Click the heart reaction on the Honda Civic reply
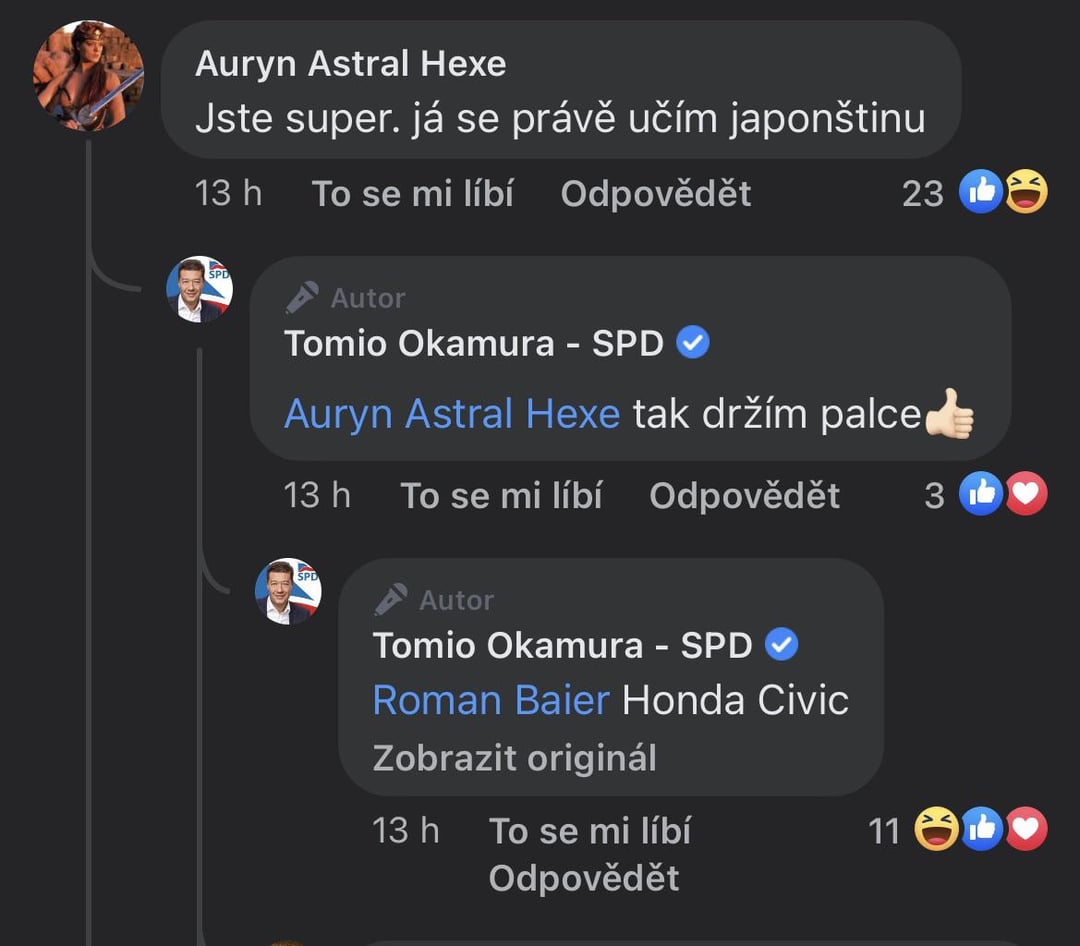Screen dimensions: 1080x946 click(1026, 829)
